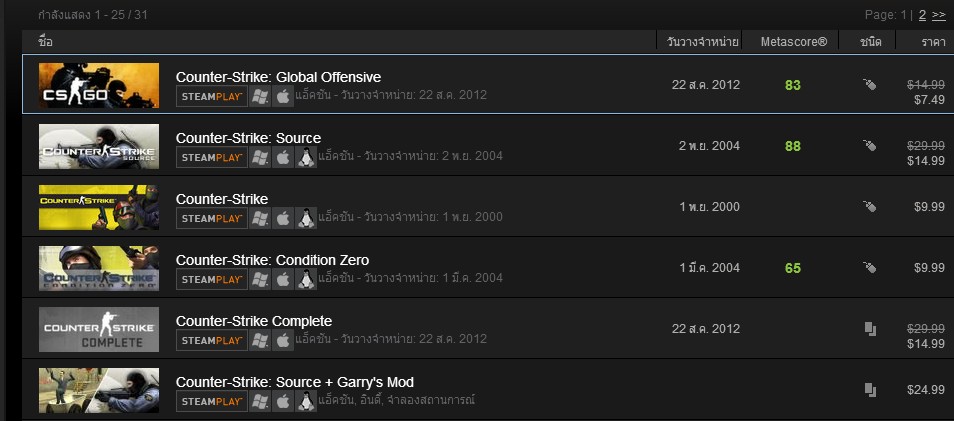Screen dimensions: 954x421
Task: Click Apple Mac icon for Counter-Strike: Condition Zero
Action: 283,279
